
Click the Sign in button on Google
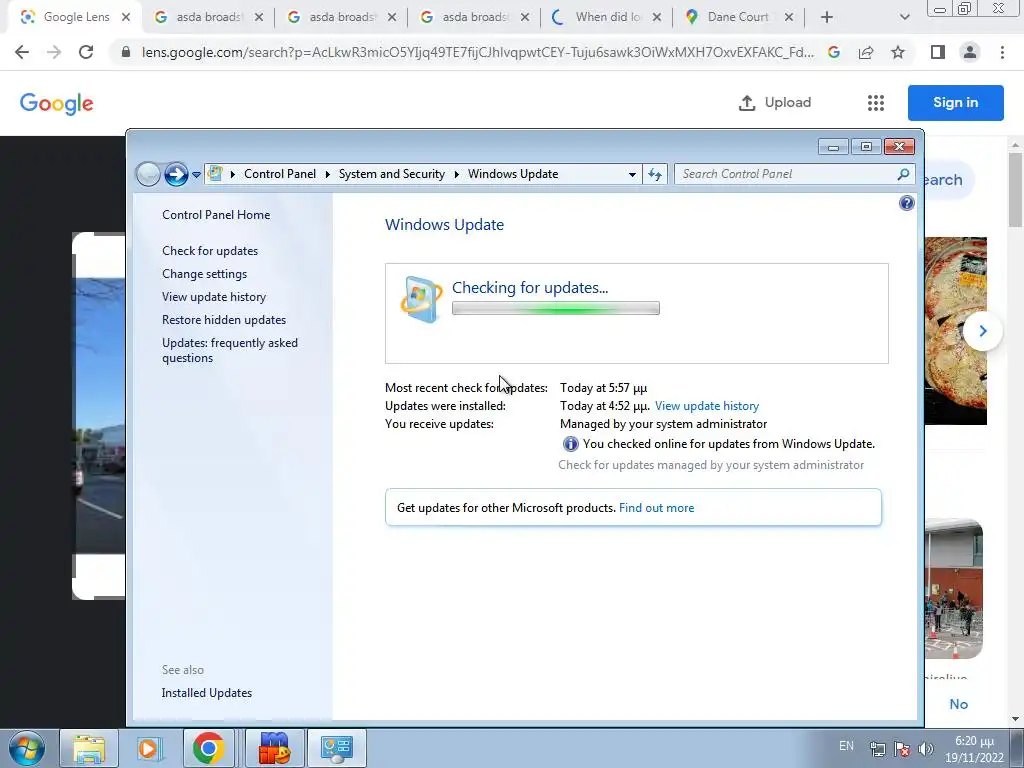pyautogui.click(x=955, y=103)
